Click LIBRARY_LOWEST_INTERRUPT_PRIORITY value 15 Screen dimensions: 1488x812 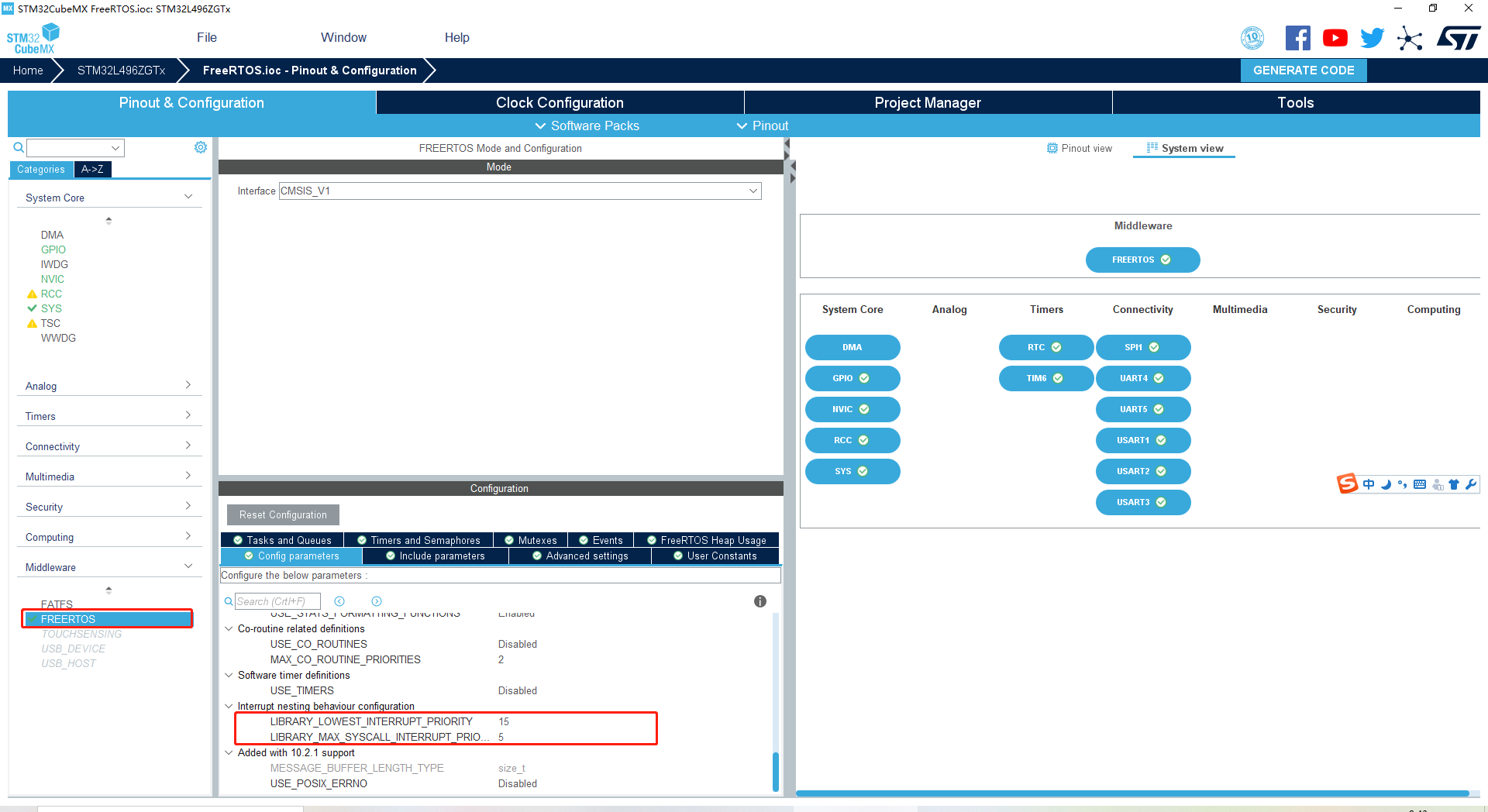(504, 721)
